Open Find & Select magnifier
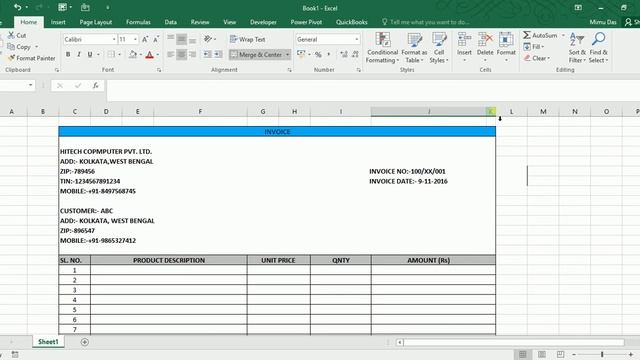The image size is (640, 360). point(598,48)
